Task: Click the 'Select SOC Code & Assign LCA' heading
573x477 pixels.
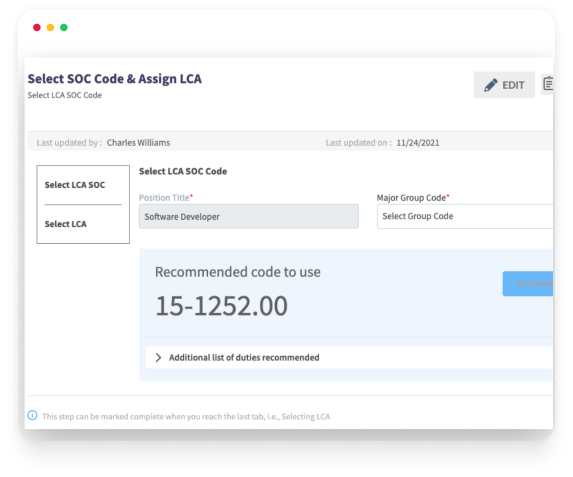Action: (115, 79)
